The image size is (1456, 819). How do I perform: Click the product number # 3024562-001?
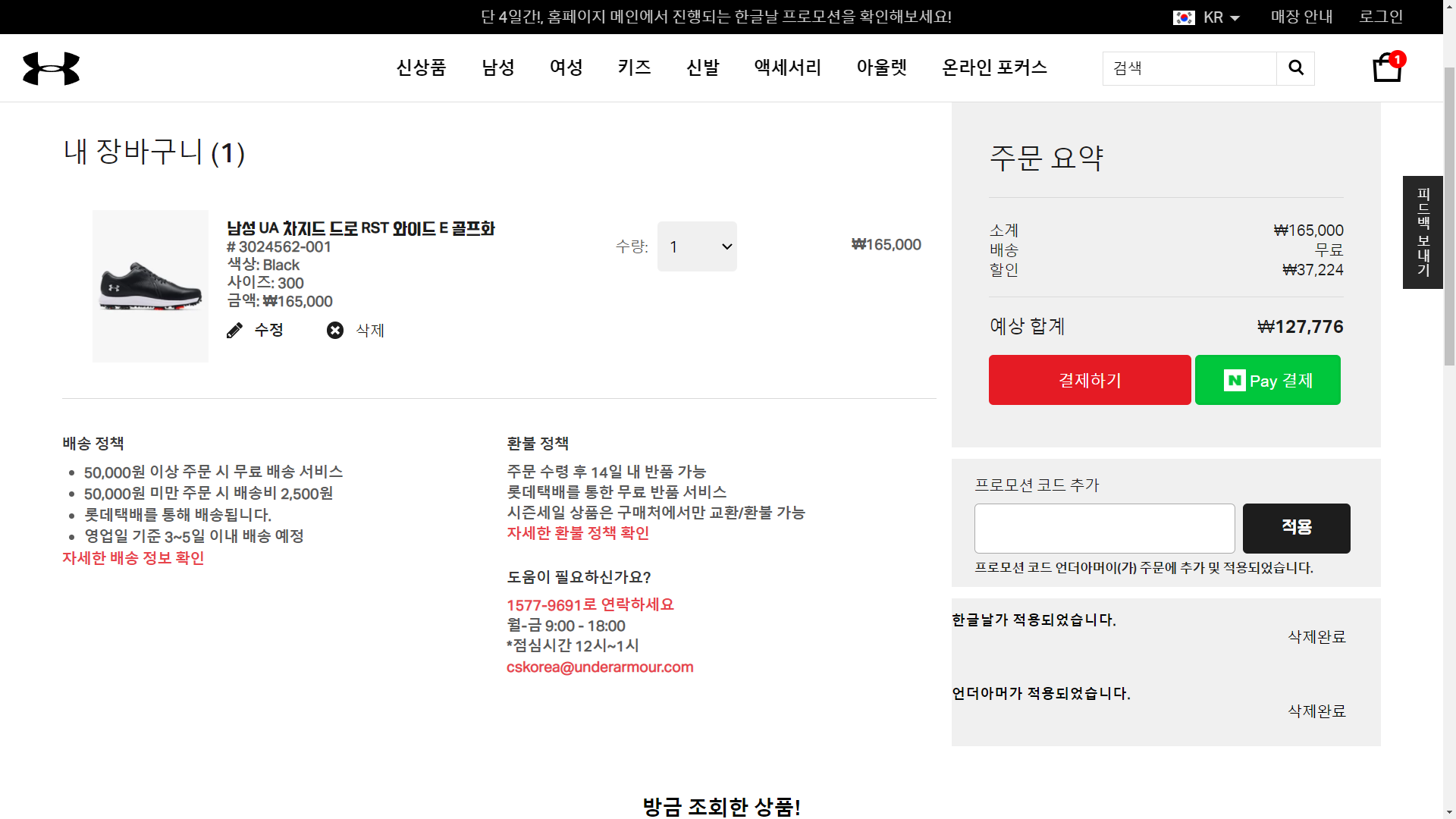(x=279, y=247)
